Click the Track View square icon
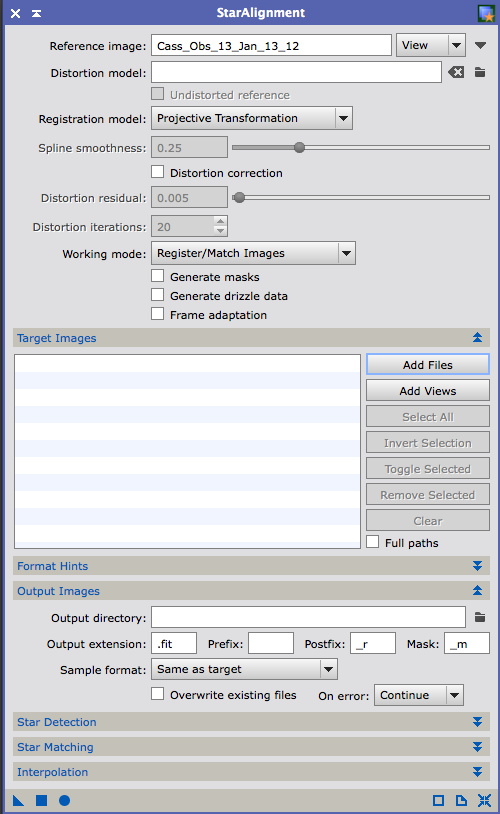This screenshot has height=814, width=500. (438, 800)
